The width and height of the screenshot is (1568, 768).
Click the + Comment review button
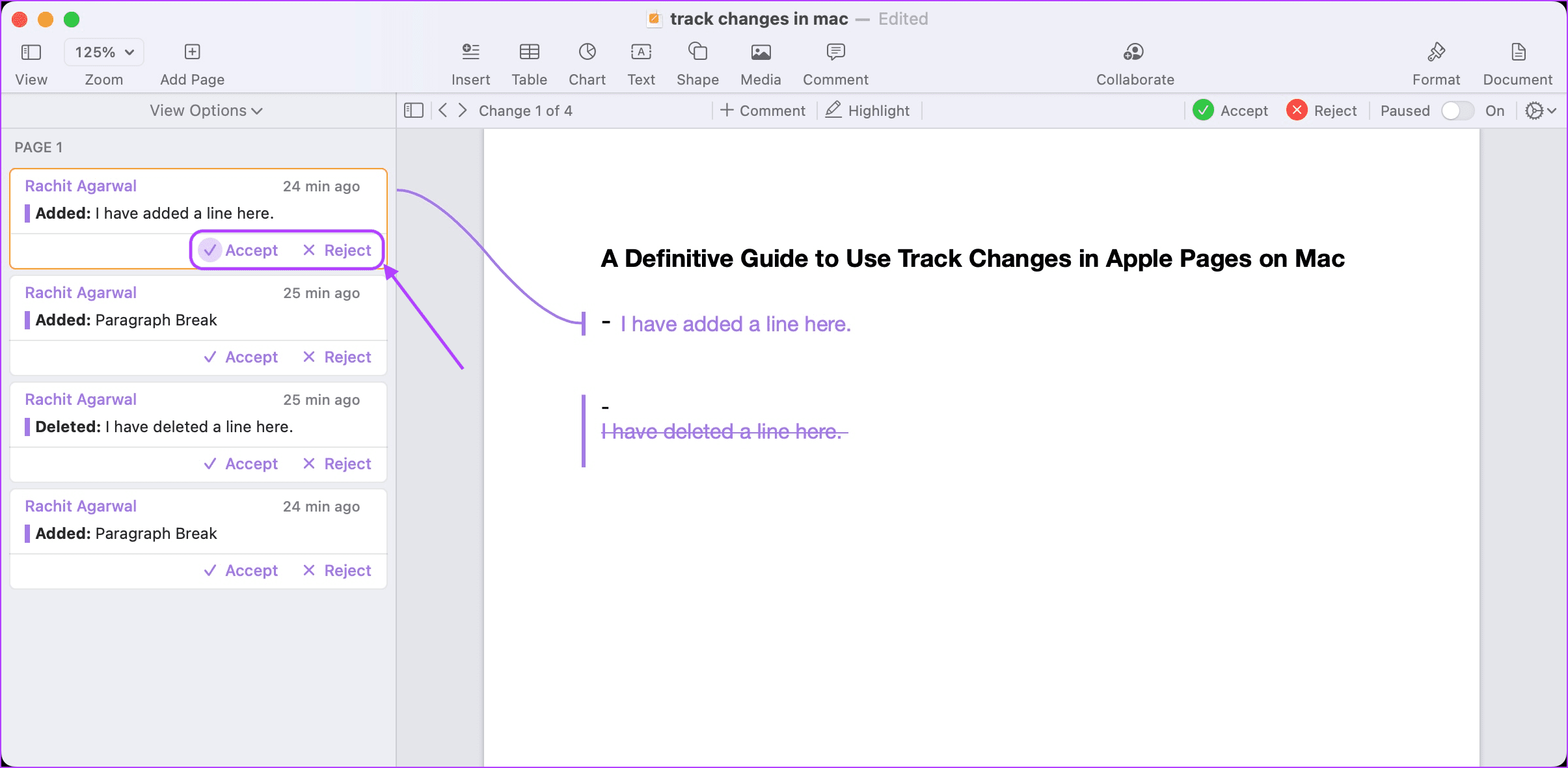point(763,111)
